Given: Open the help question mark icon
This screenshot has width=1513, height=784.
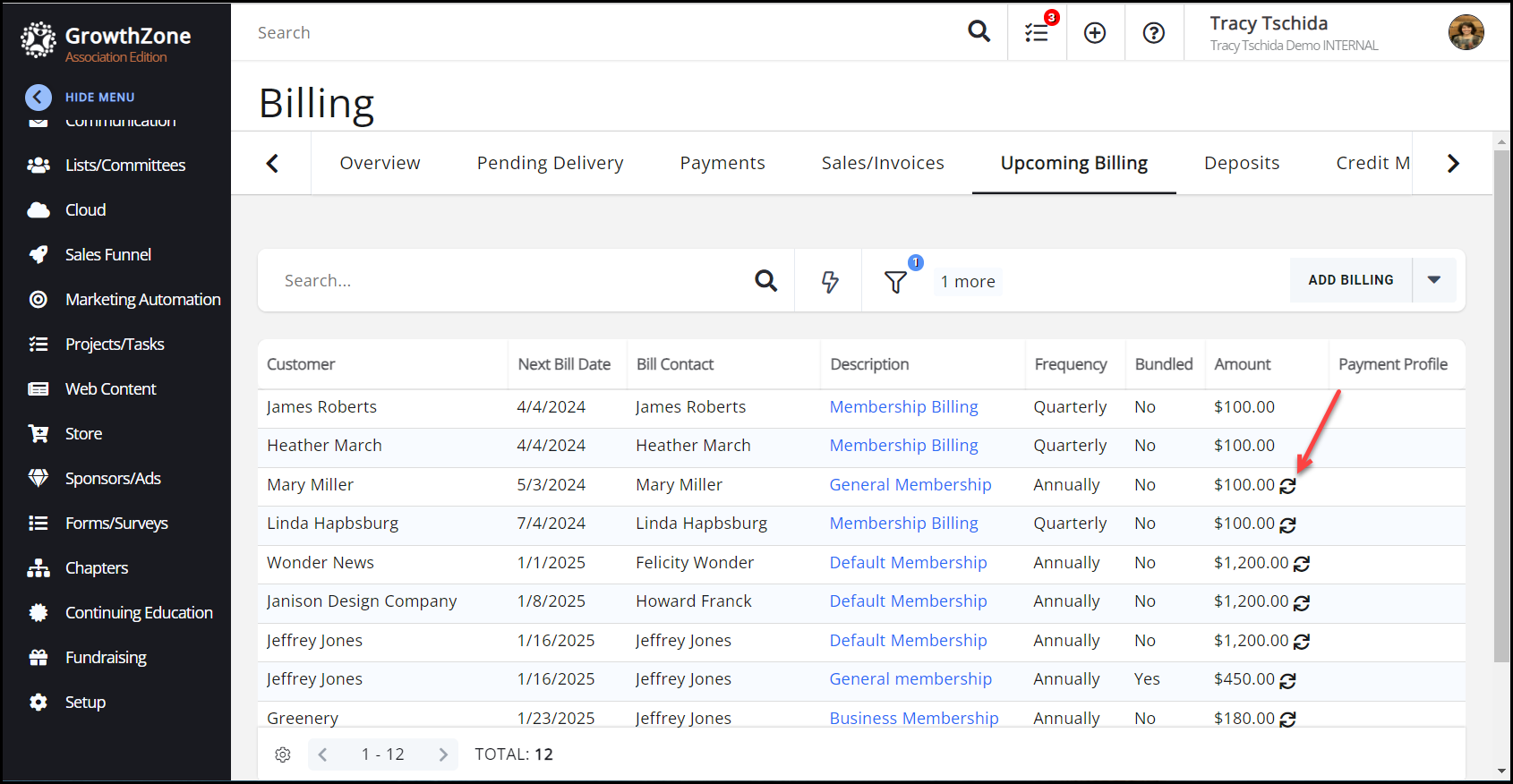Looking at the screenshot, I should [1154, 33].
